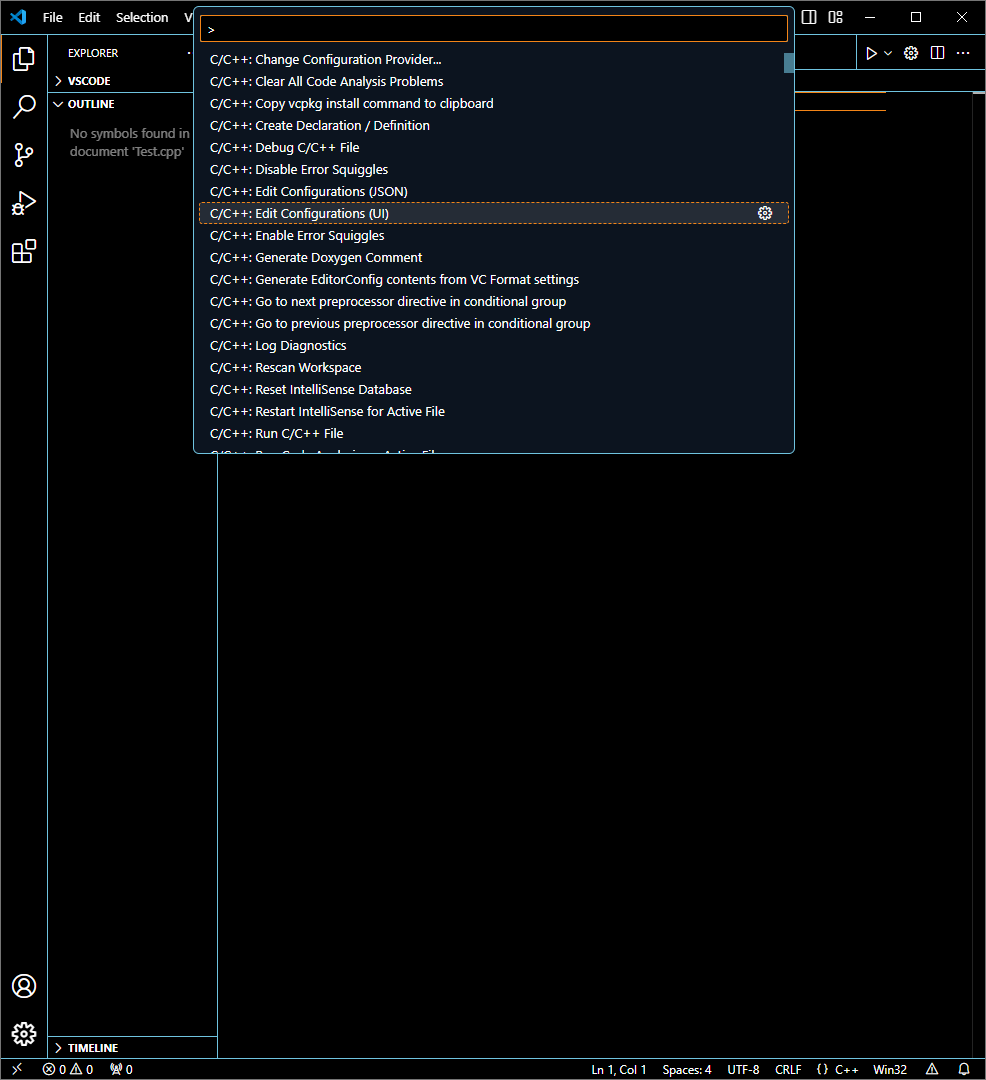Open the Search view in activity bar

pyautogui.click(x=23, y=107)
